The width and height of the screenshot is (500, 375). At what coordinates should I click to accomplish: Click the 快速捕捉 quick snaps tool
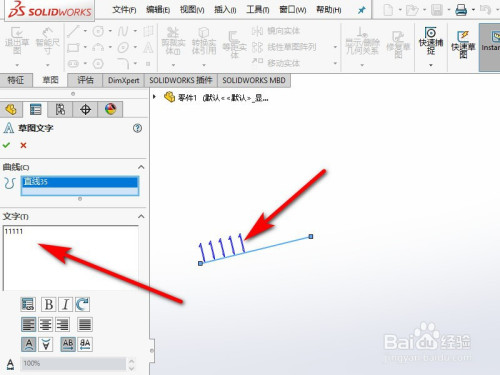click(431, 41)
